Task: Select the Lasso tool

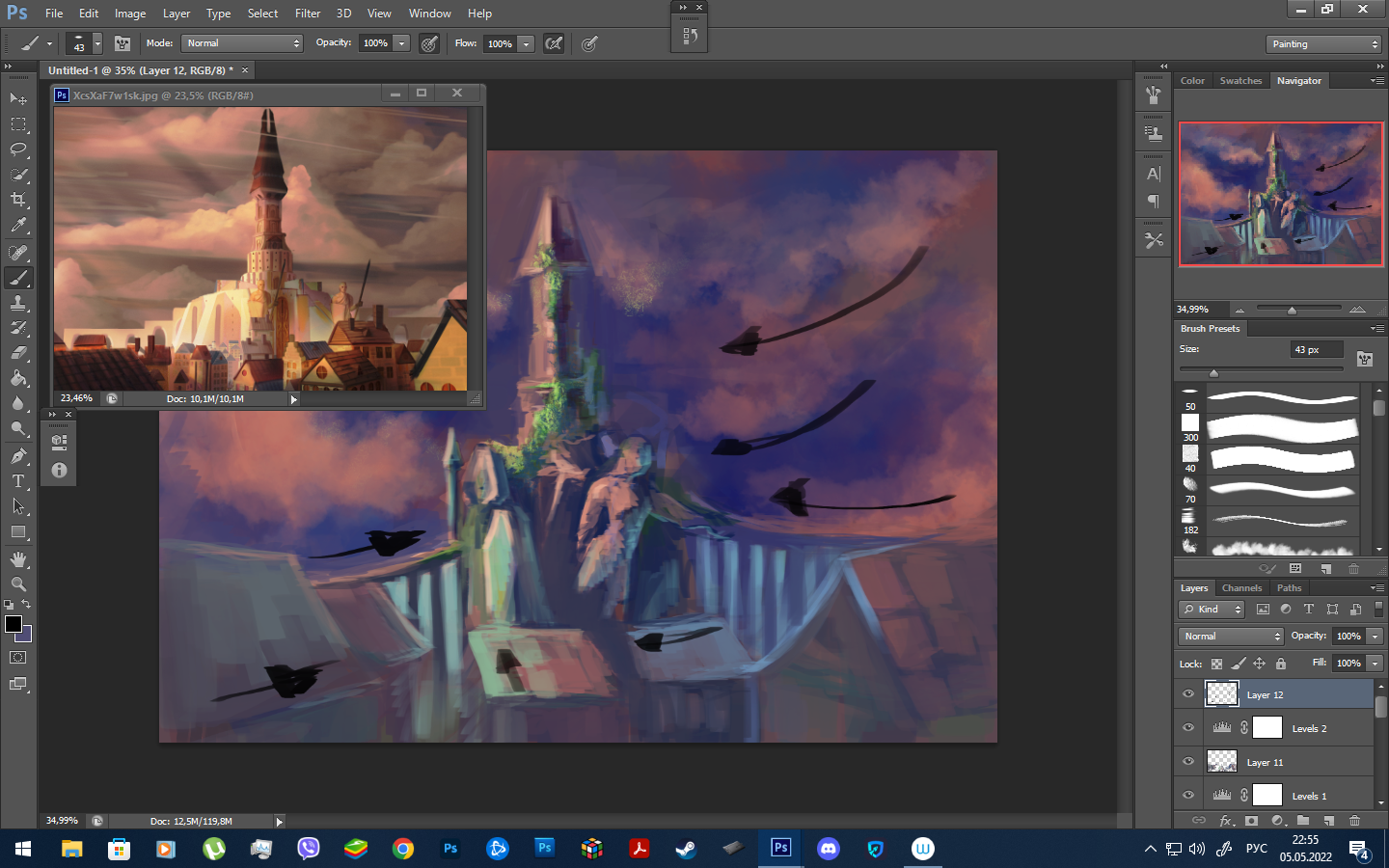Action: click(18, 149)
